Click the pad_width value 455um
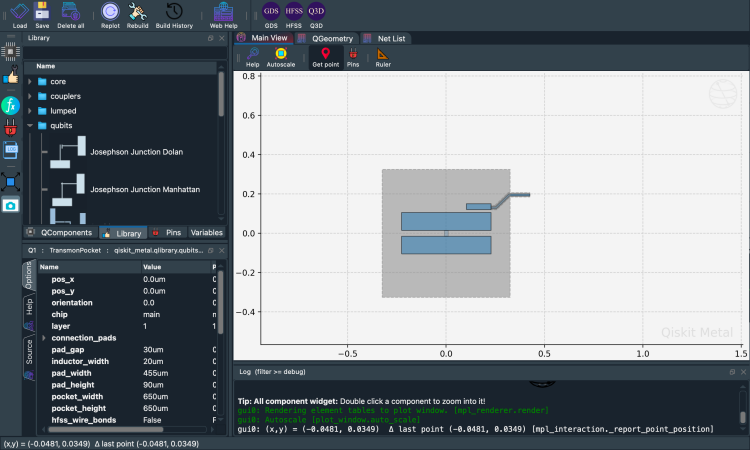The width and height of the screenshot is (750, 450). click(155, 373)
